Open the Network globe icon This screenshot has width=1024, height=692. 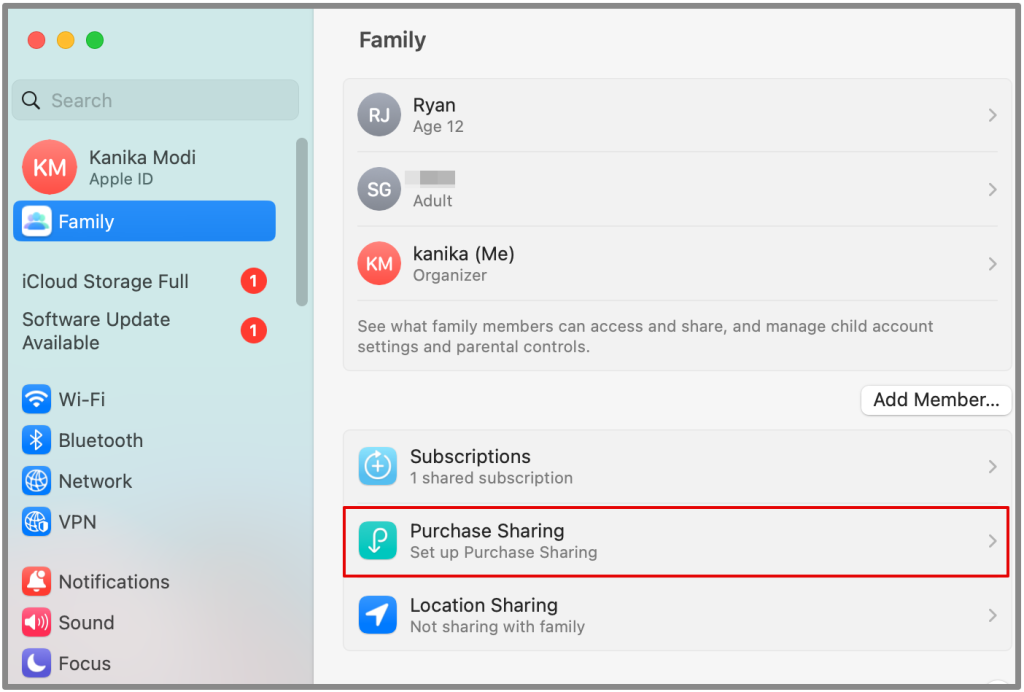coord(37,481)
